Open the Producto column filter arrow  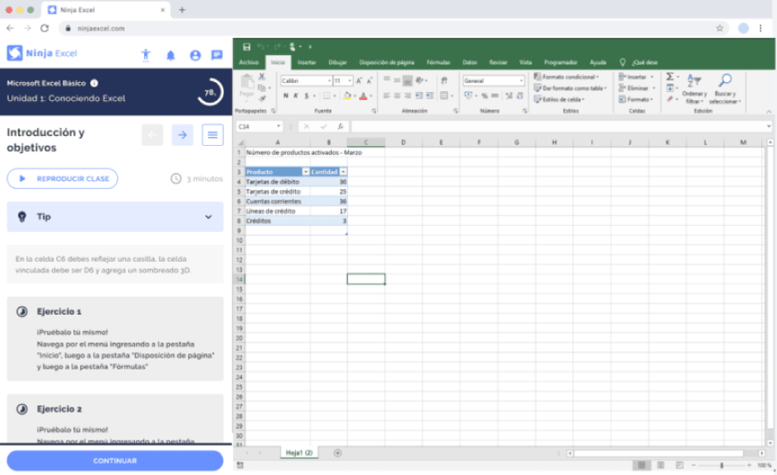tap(306, 172)
